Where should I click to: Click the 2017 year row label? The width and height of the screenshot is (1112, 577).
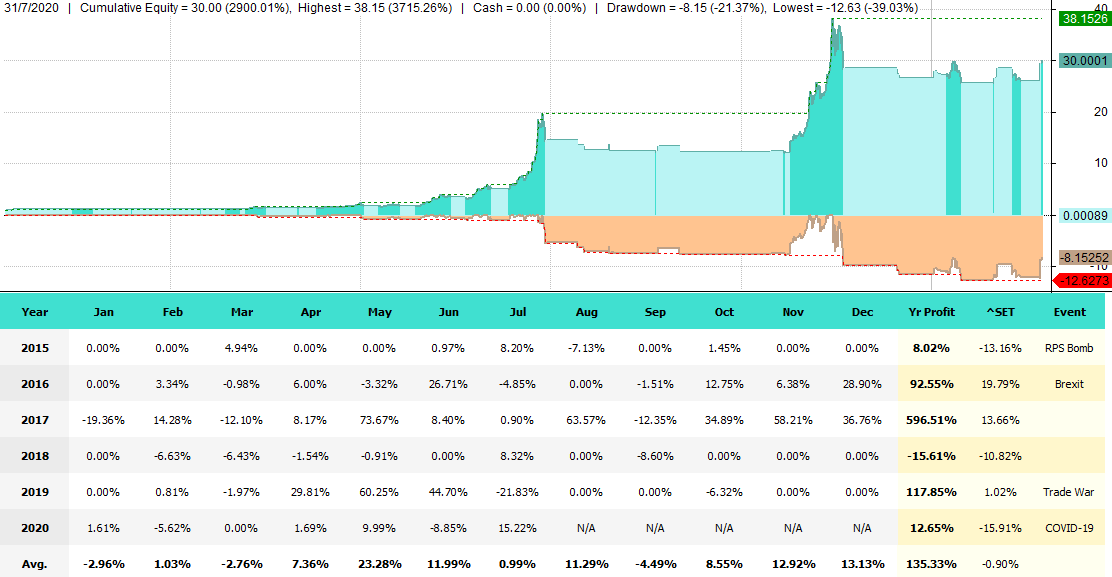click(x=35, y=420)
